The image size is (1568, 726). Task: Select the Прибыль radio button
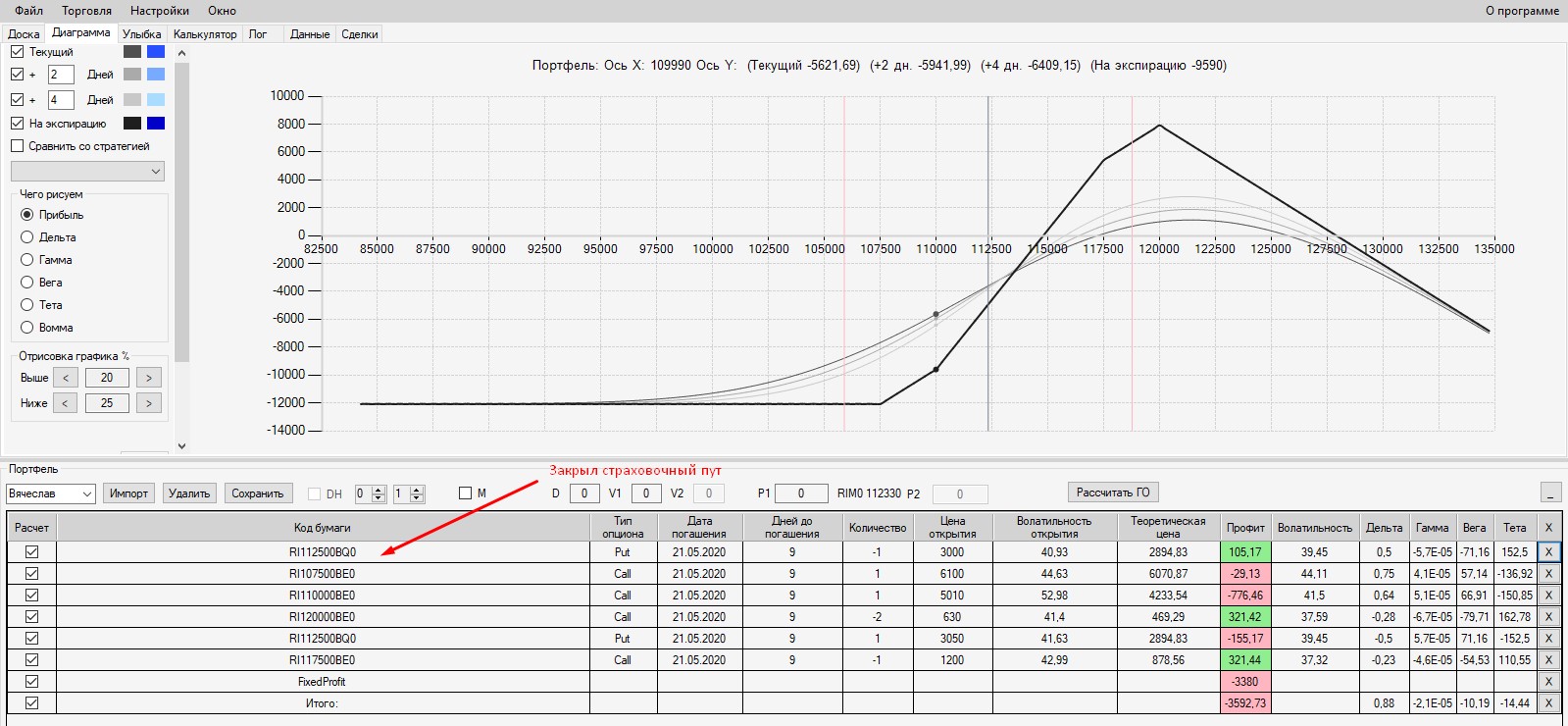point(27,215)
